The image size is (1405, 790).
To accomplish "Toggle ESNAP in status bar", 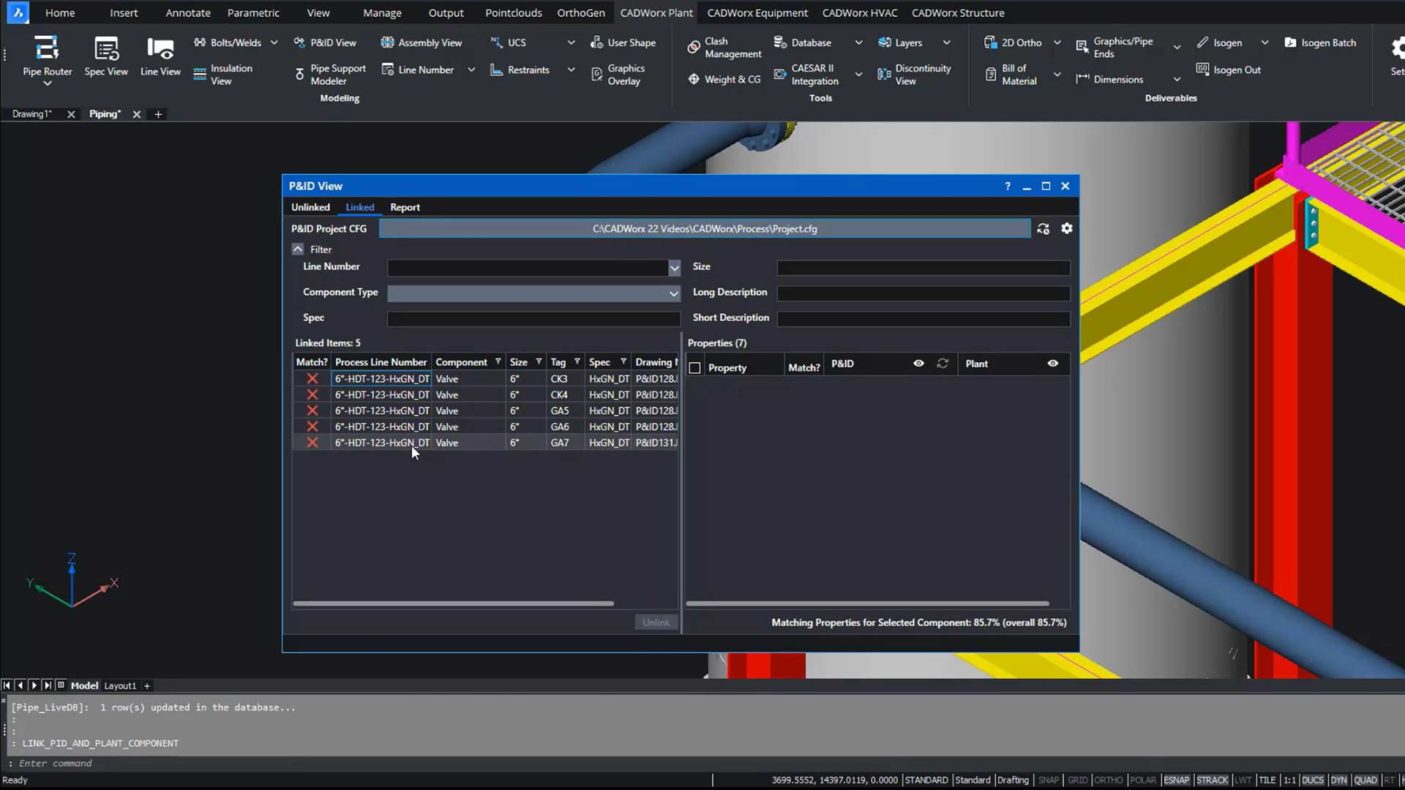I will (x=1177, y=780).
